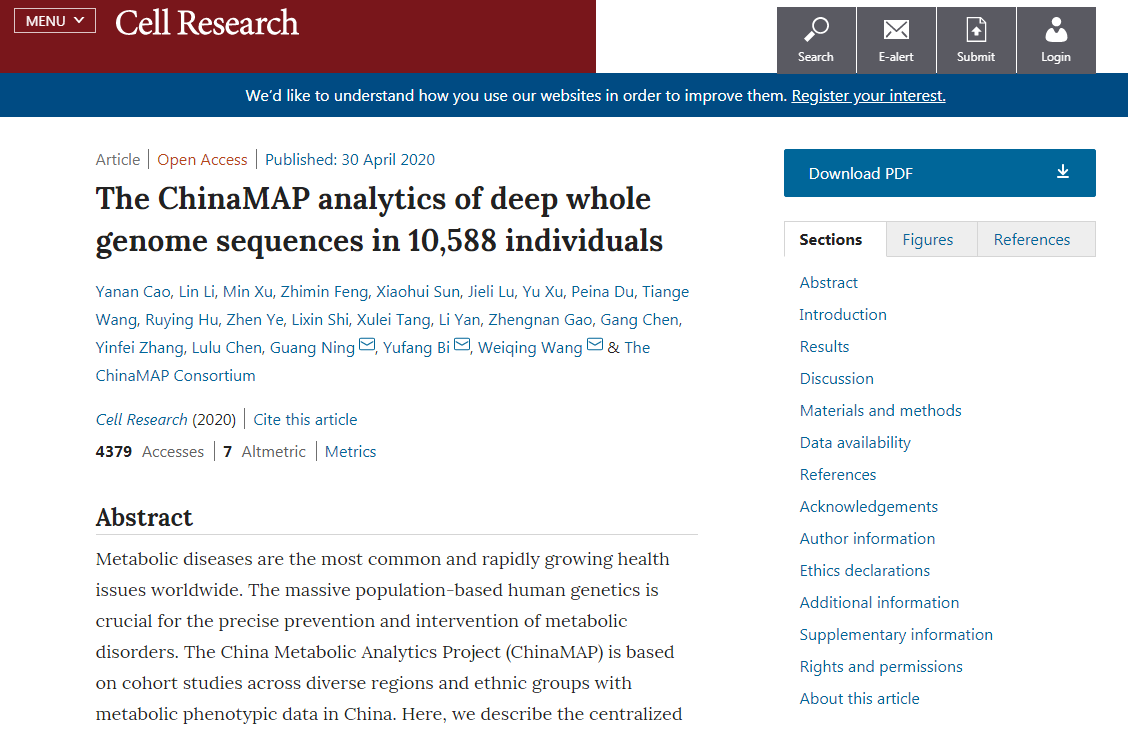Click the Search magnifier icon
The height and width of the screenshot is (731, 1128).
(816, 30)
